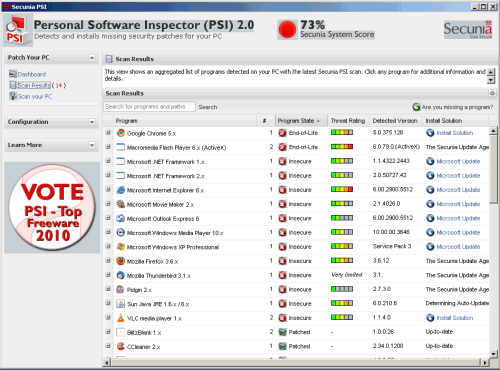
Task: Open the Dashboard link
Action: [x=32, y=74]
